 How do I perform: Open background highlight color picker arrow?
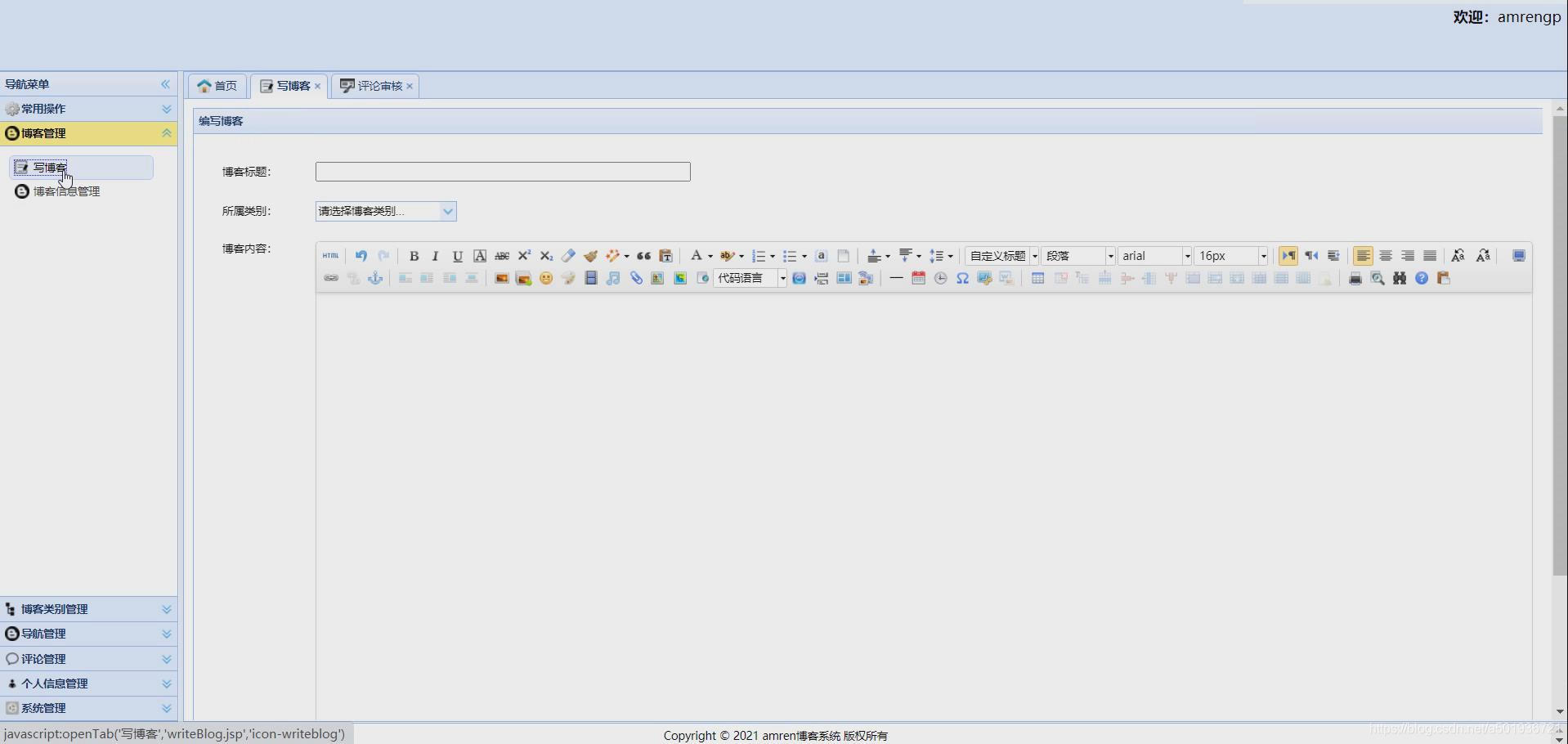(741, 256)
